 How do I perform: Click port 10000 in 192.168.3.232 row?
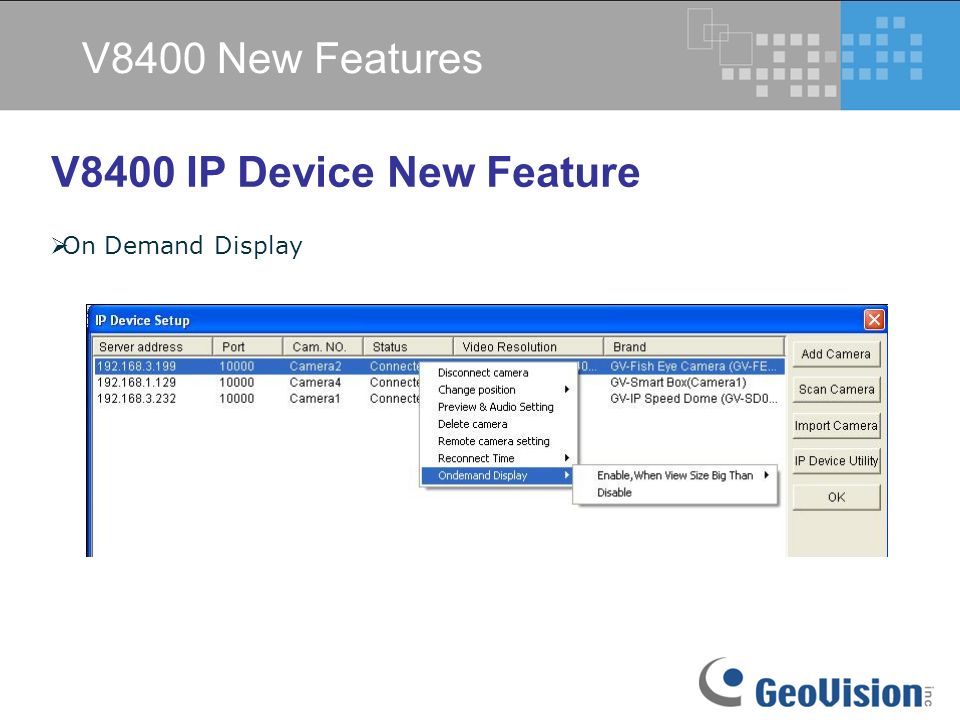click(236, 399)
